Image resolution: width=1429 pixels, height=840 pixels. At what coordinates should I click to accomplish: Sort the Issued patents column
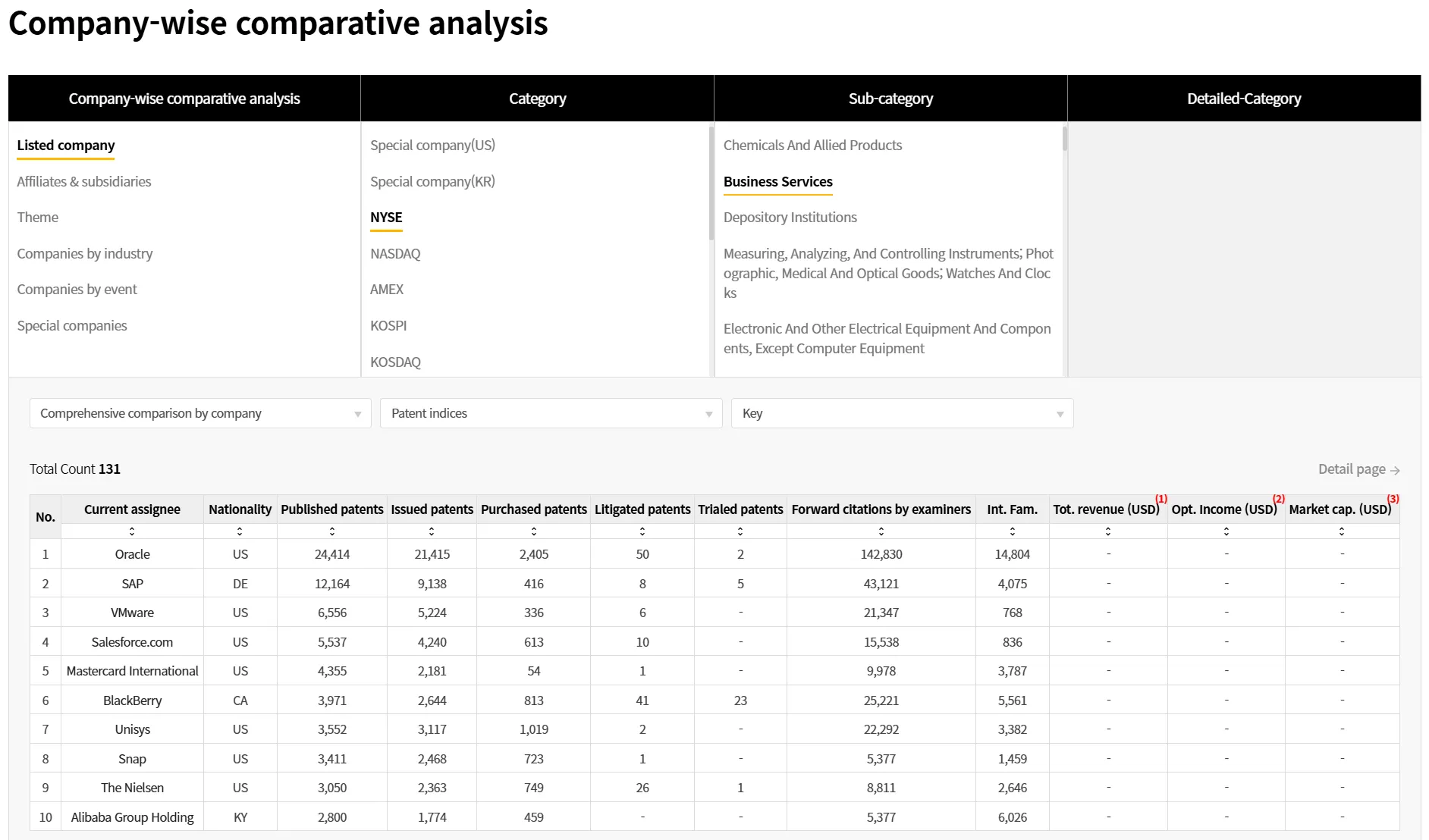[432, 531]
